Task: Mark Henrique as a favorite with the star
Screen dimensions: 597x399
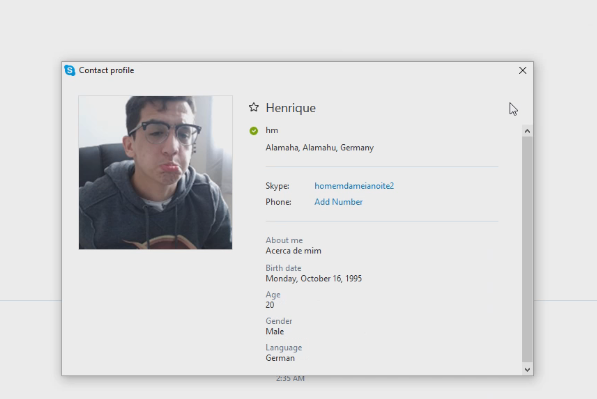Action: [254, 107]
